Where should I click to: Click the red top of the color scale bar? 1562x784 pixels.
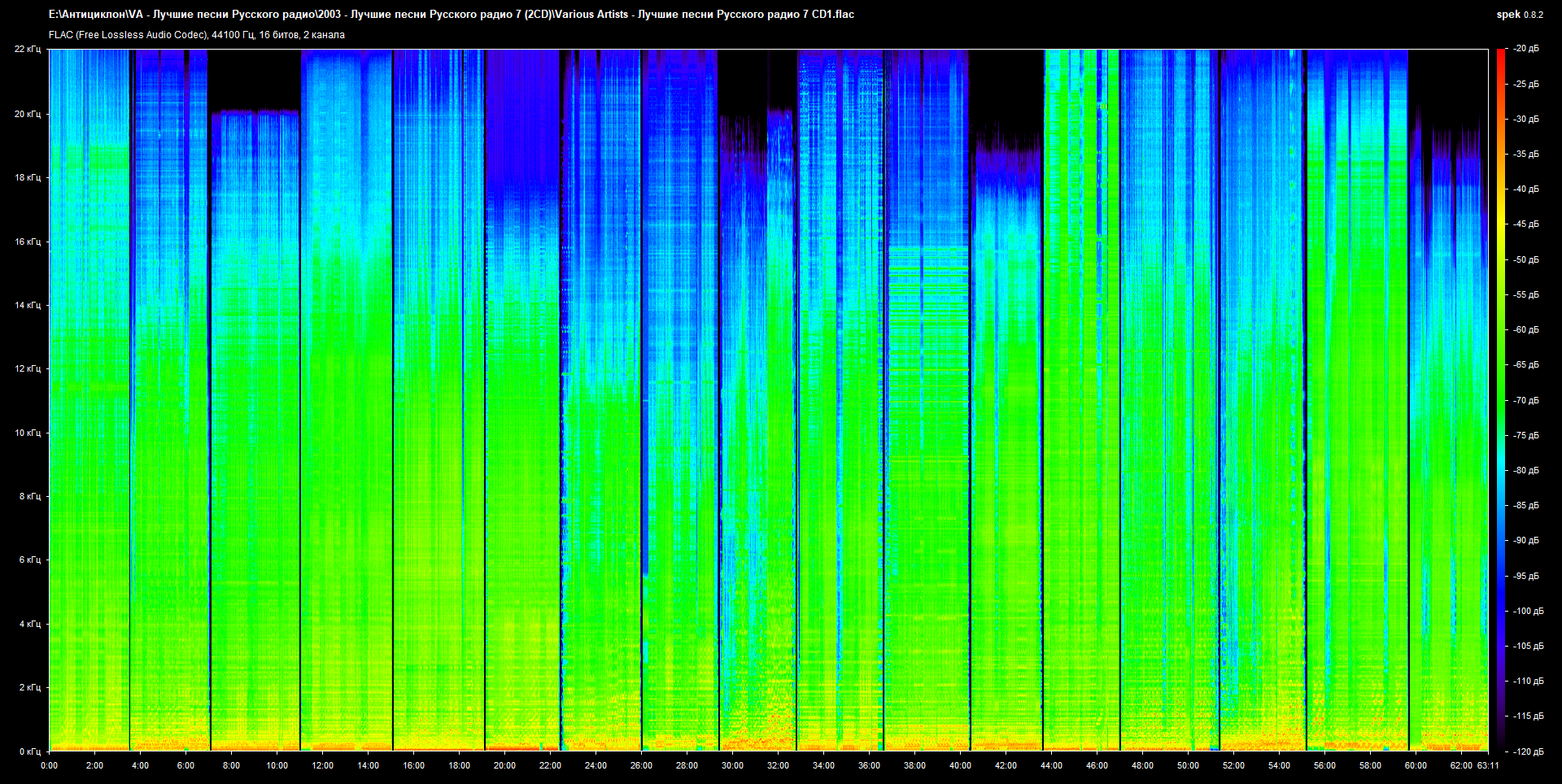point(1501,57)
